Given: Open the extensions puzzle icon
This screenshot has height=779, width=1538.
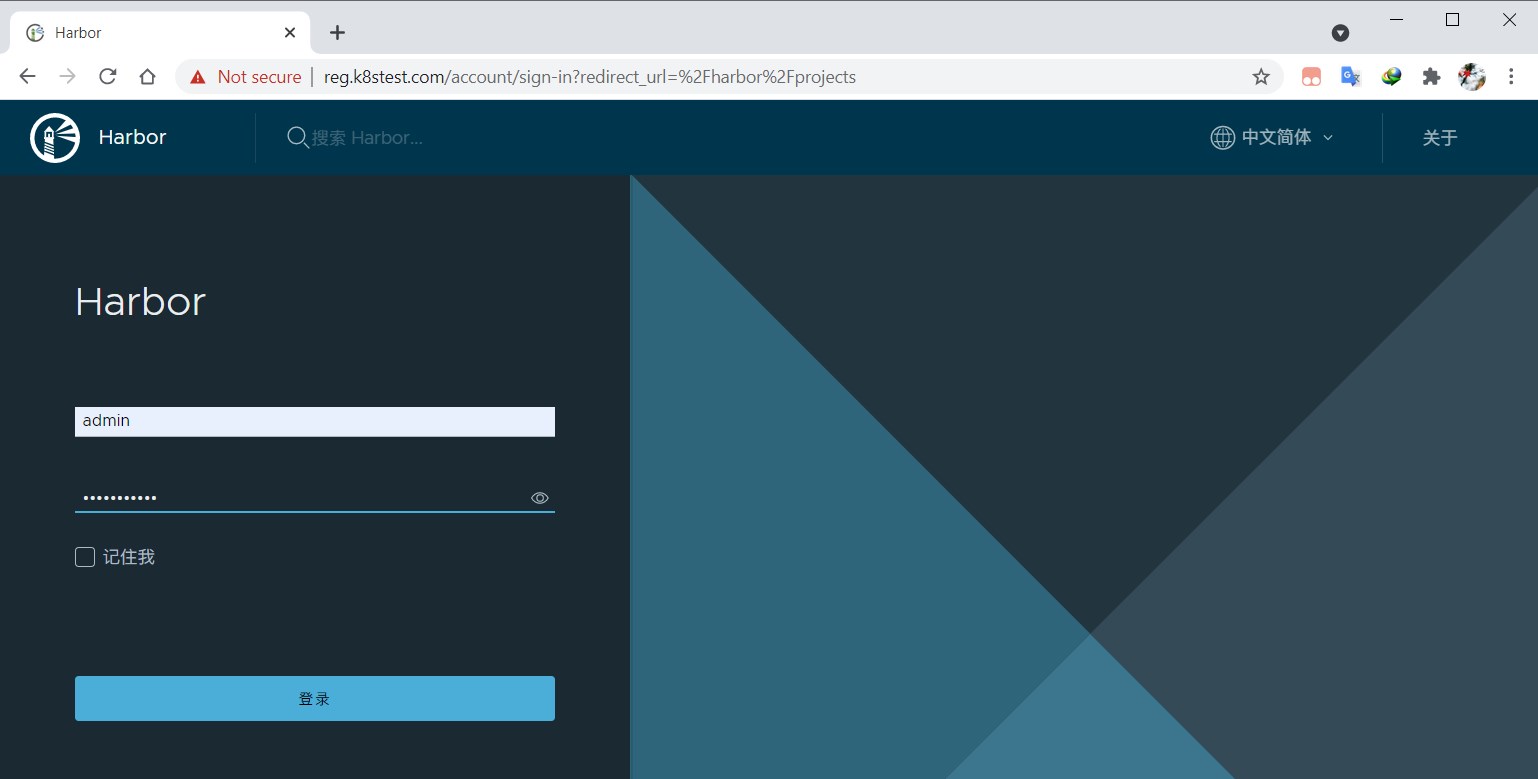Looking at the screenshot, I should [1431, 77].
